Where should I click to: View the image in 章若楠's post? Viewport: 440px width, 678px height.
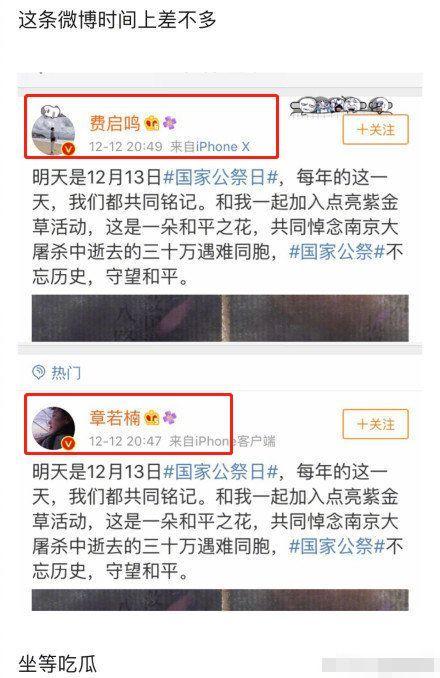coord(220,600)
